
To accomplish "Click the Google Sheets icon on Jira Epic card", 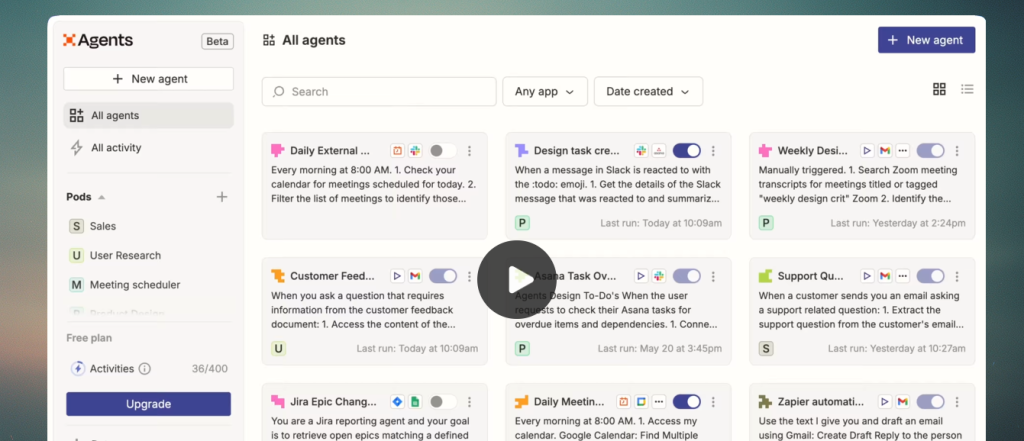I will click(x=415, y=402).
